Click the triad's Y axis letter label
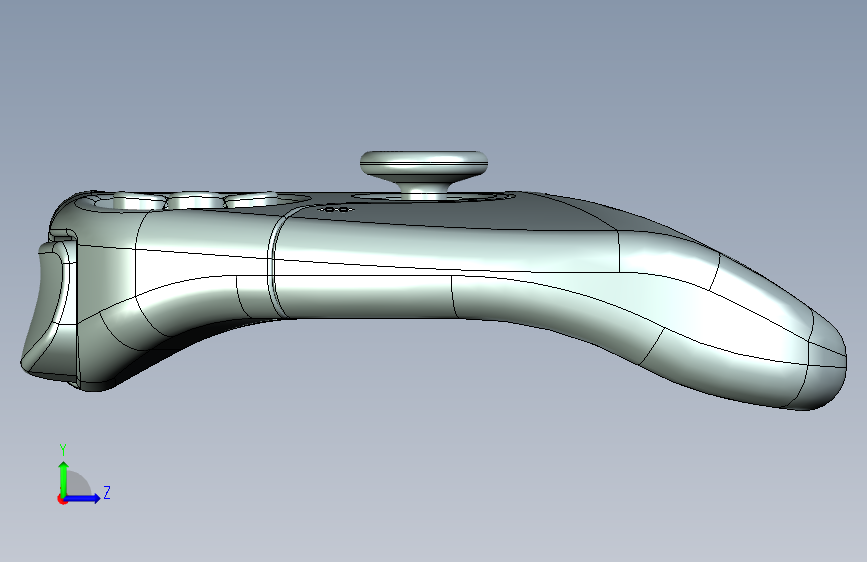Screen dimensions: 867x562 click(x=63, y=450)
